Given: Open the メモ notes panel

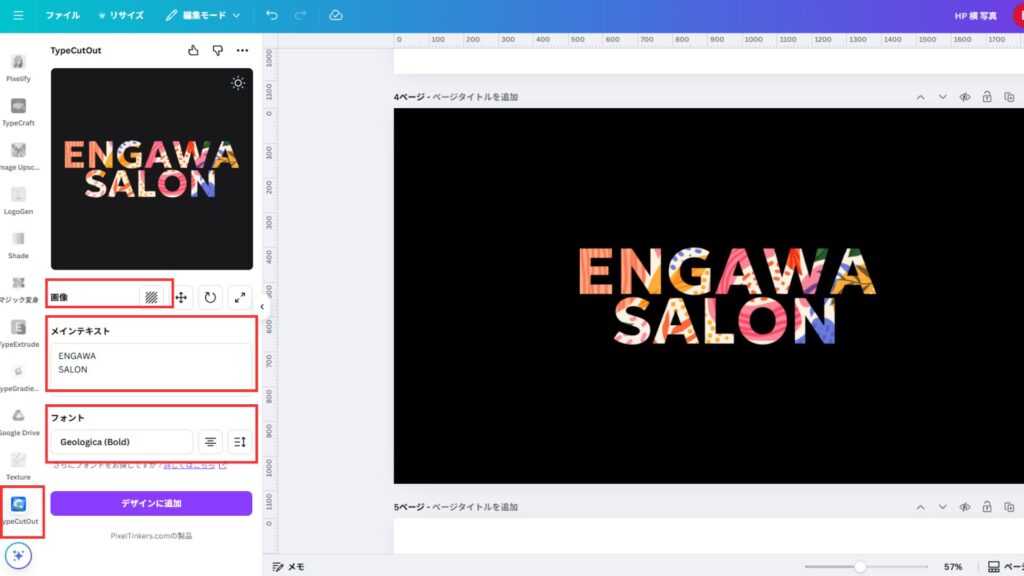Looking at the screenshot, I should click(x=289, y=567).
